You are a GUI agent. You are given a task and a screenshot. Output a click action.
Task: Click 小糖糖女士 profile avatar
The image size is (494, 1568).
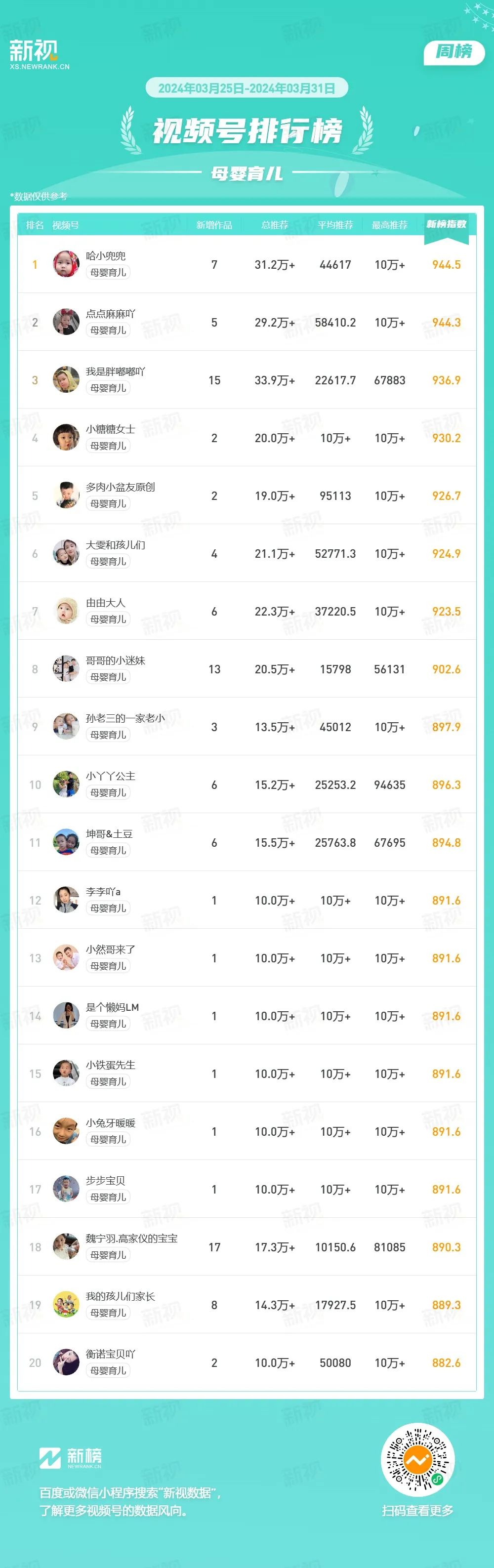pos(66,438)
